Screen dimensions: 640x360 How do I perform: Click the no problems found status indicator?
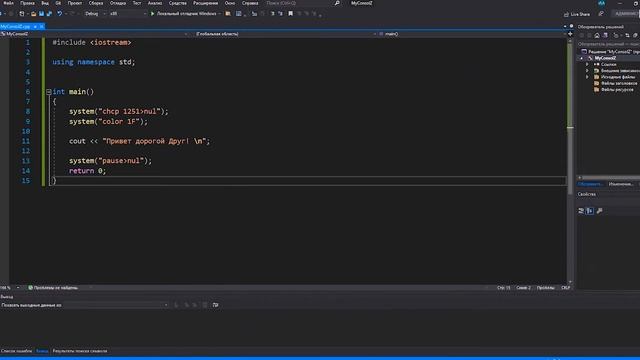tap(53, 288)
